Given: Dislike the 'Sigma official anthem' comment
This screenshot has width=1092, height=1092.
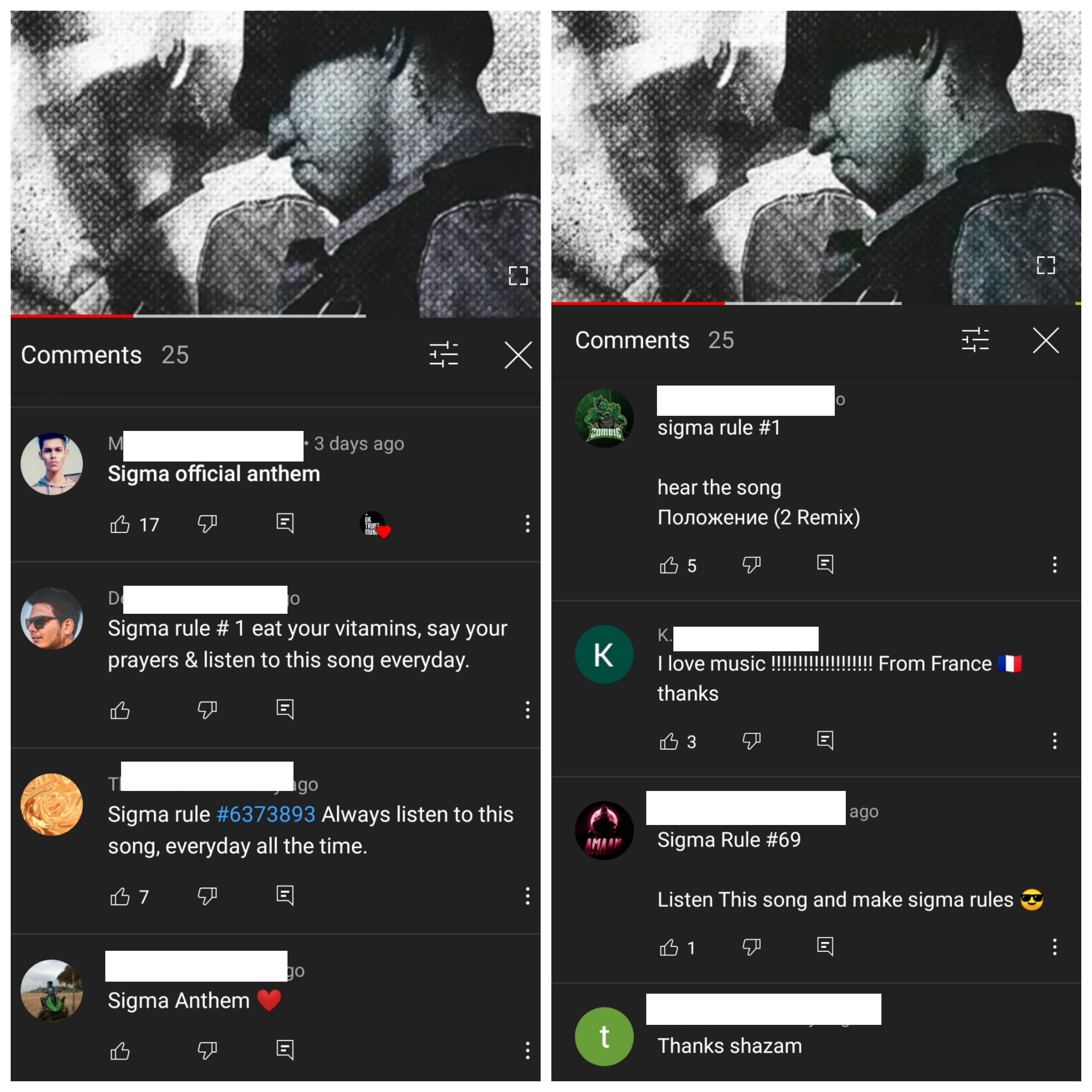Looking at the screenshot, I should tap(207, 524).
